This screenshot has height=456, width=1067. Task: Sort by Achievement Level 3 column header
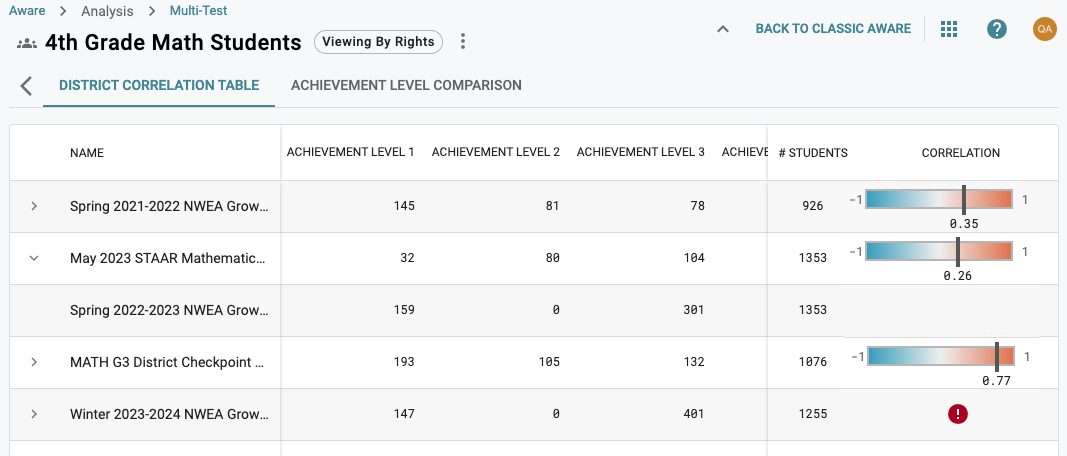640,152
